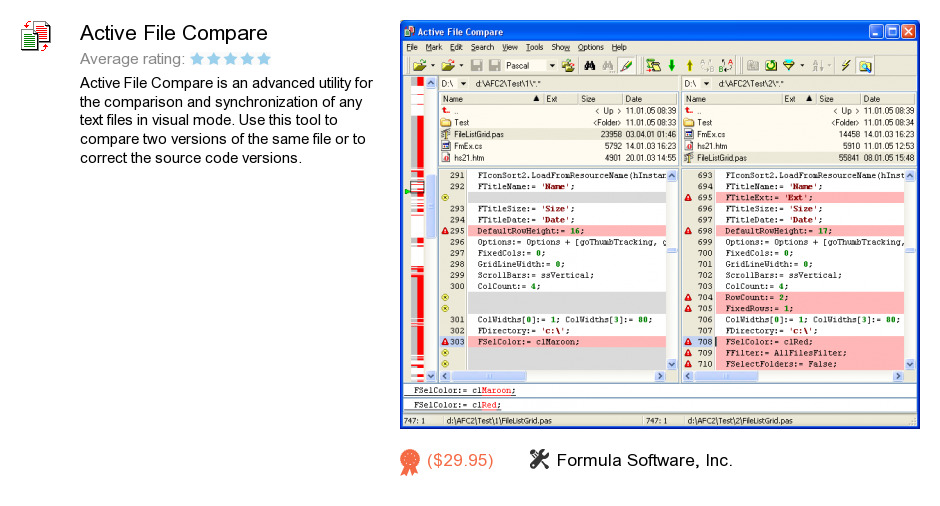Click the down arrow of the right code pane scrollbar

[910, 365]
